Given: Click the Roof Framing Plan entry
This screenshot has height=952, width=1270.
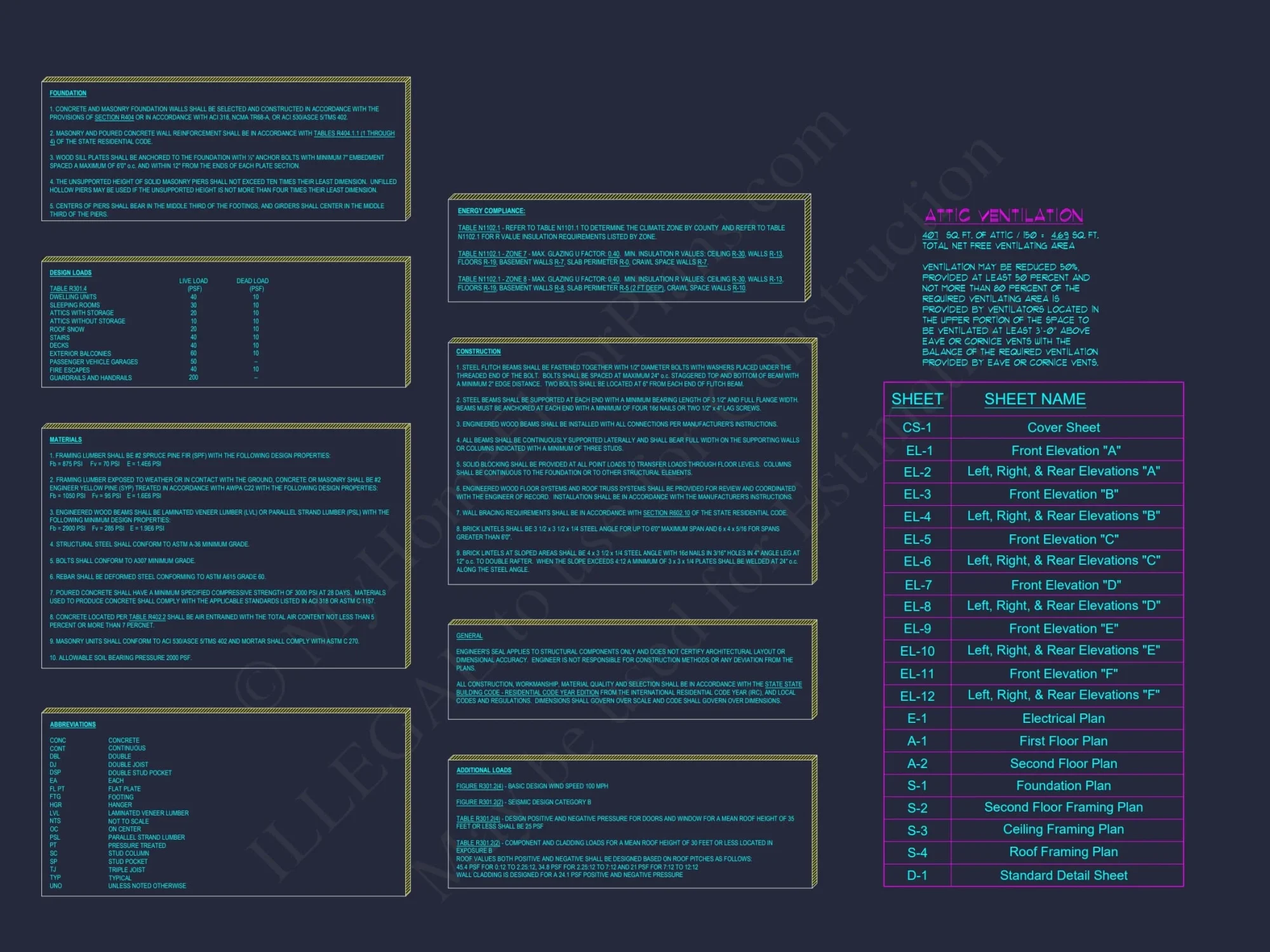Looking at the screenshot, I should tap(1063, 852).
